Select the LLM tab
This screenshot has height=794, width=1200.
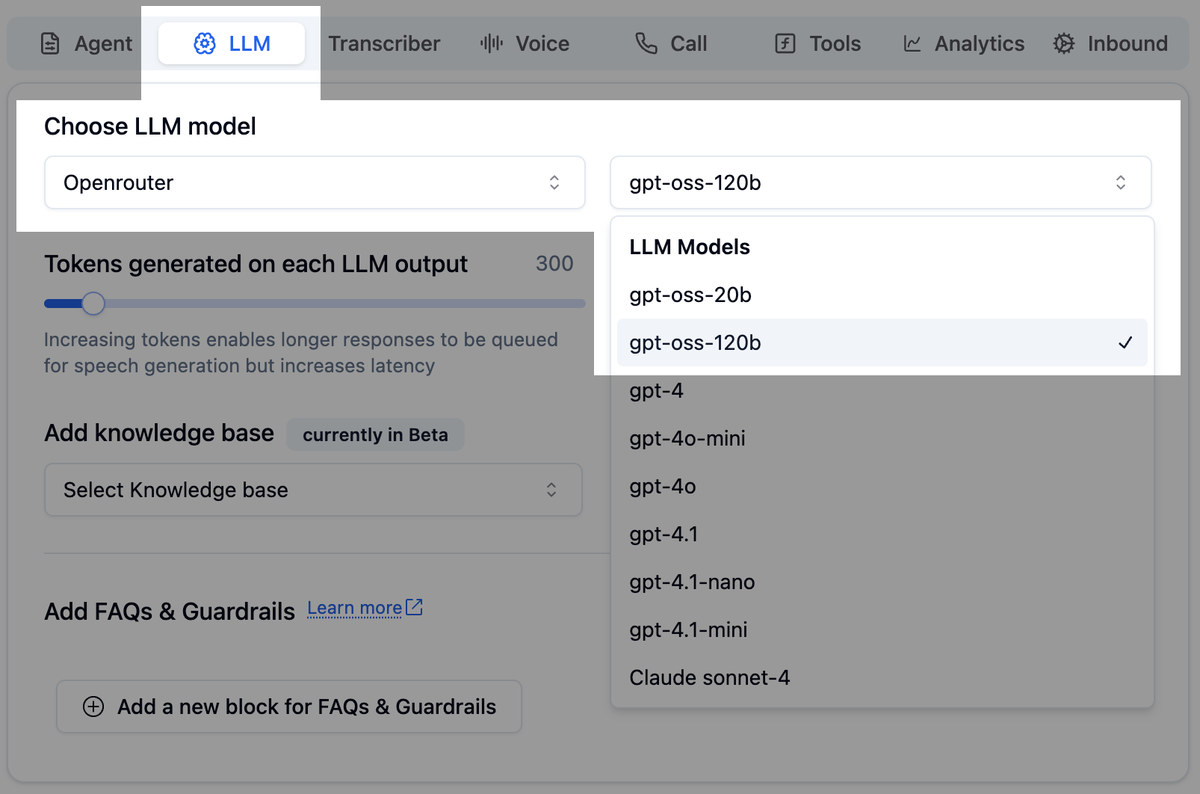coord(232,44)
